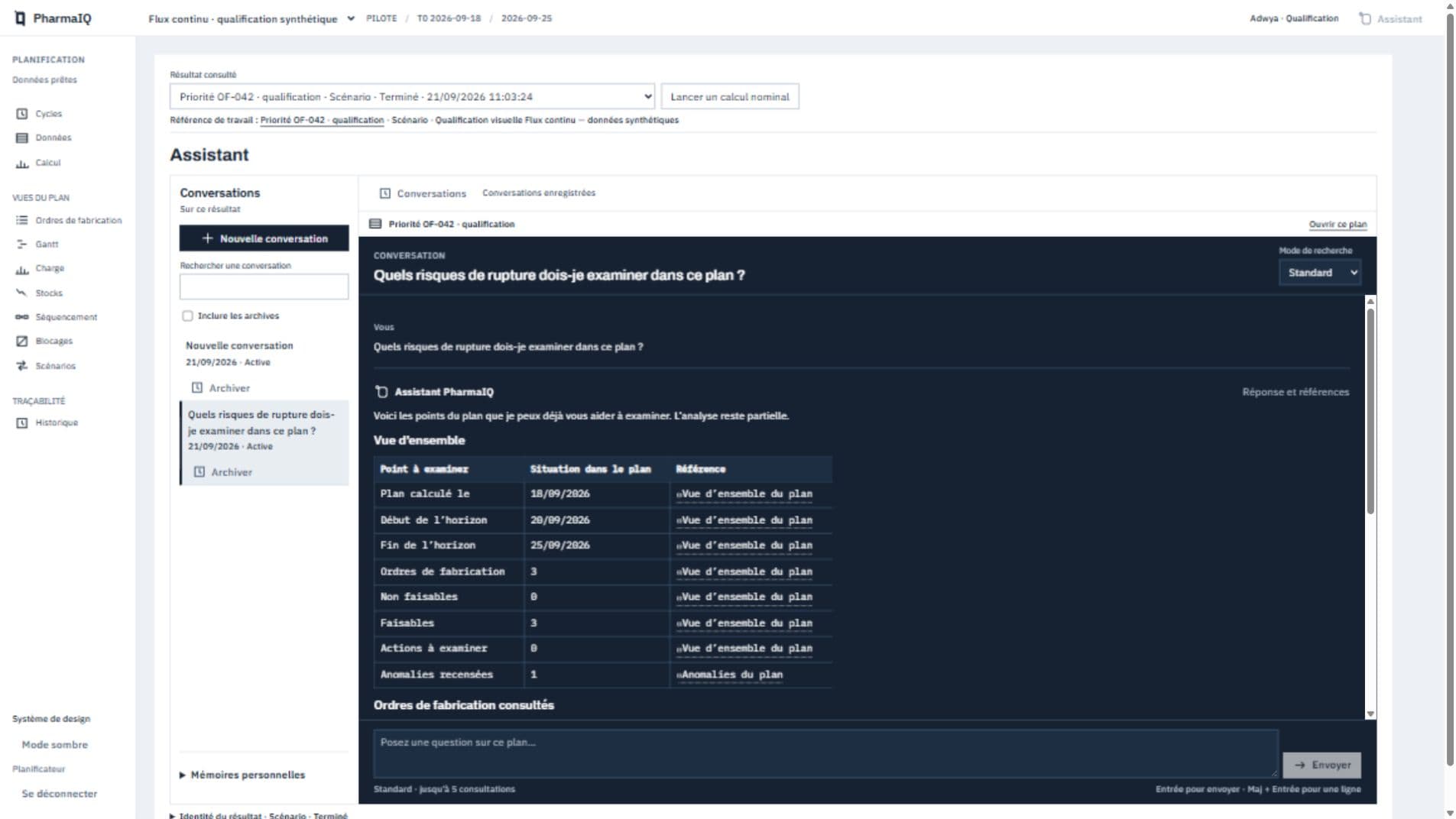Open the Cycles sidebar icon
Viewport: 1456px width, 819px height.
click(x=22, y=114)
